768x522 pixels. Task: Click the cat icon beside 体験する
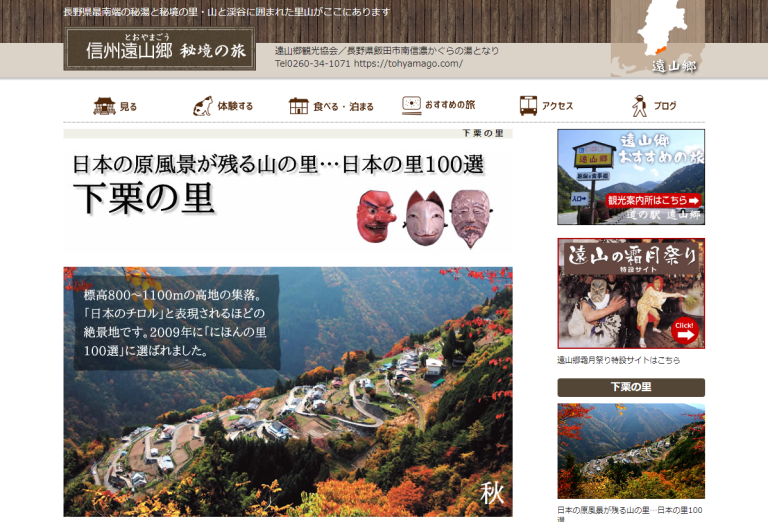click(203, 106)
